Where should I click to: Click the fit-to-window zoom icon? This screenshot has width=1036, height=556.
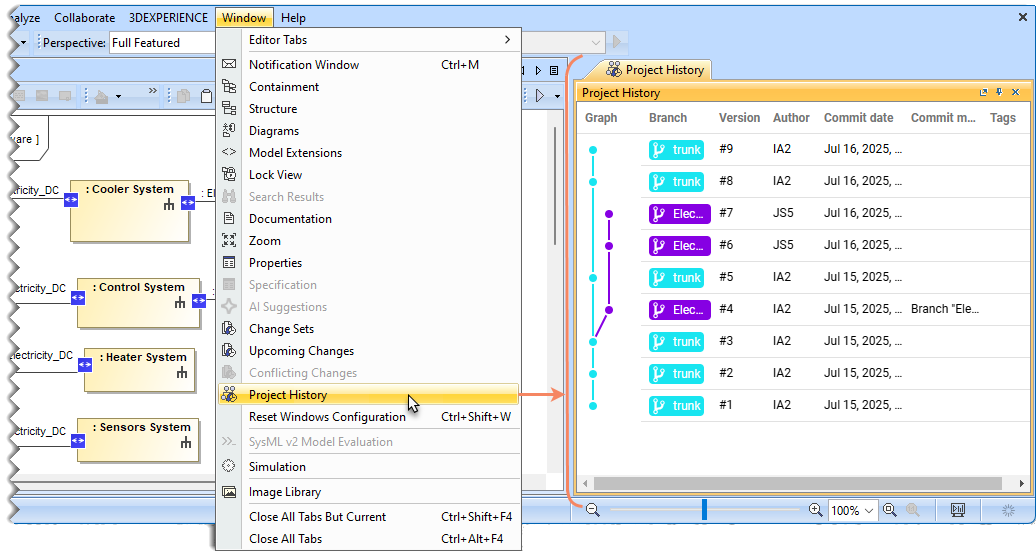tap(890, 510)
